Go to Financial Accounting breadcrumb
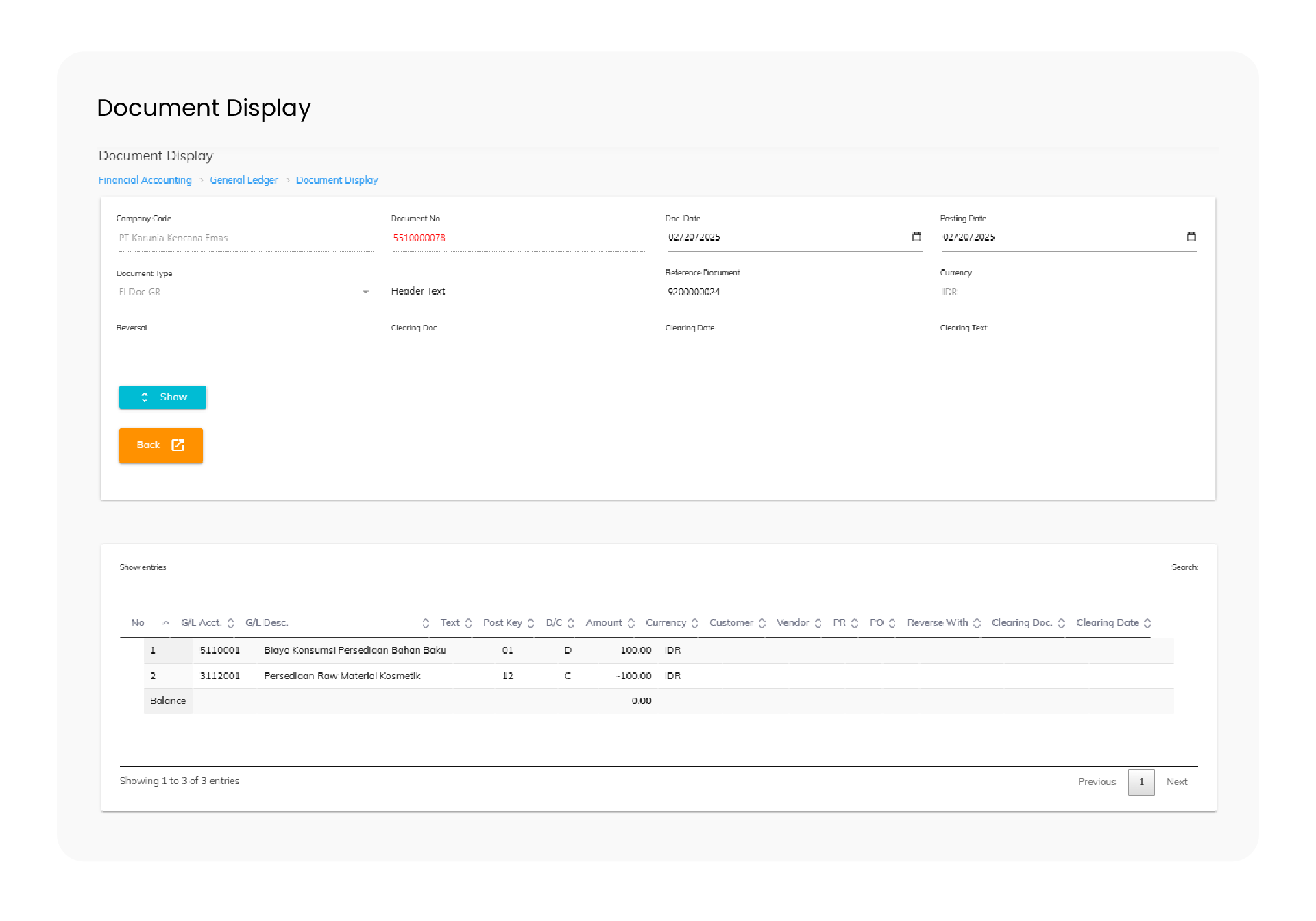1316x921 pixels. 145,180
